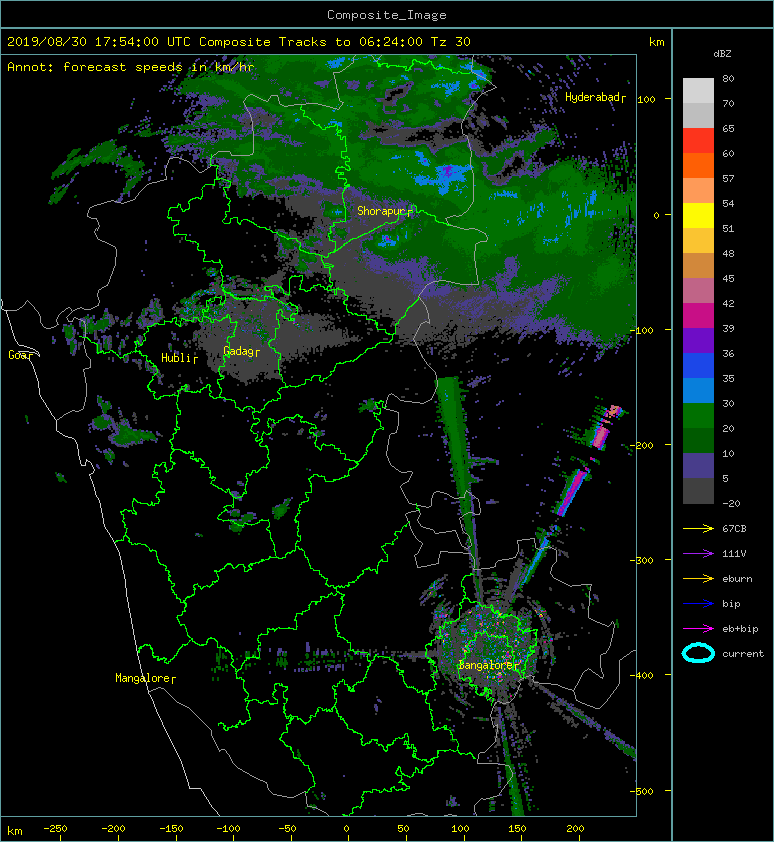Click the '2019/08/30 17:54:00 UTC' timestamp

[x=99, y=42]
